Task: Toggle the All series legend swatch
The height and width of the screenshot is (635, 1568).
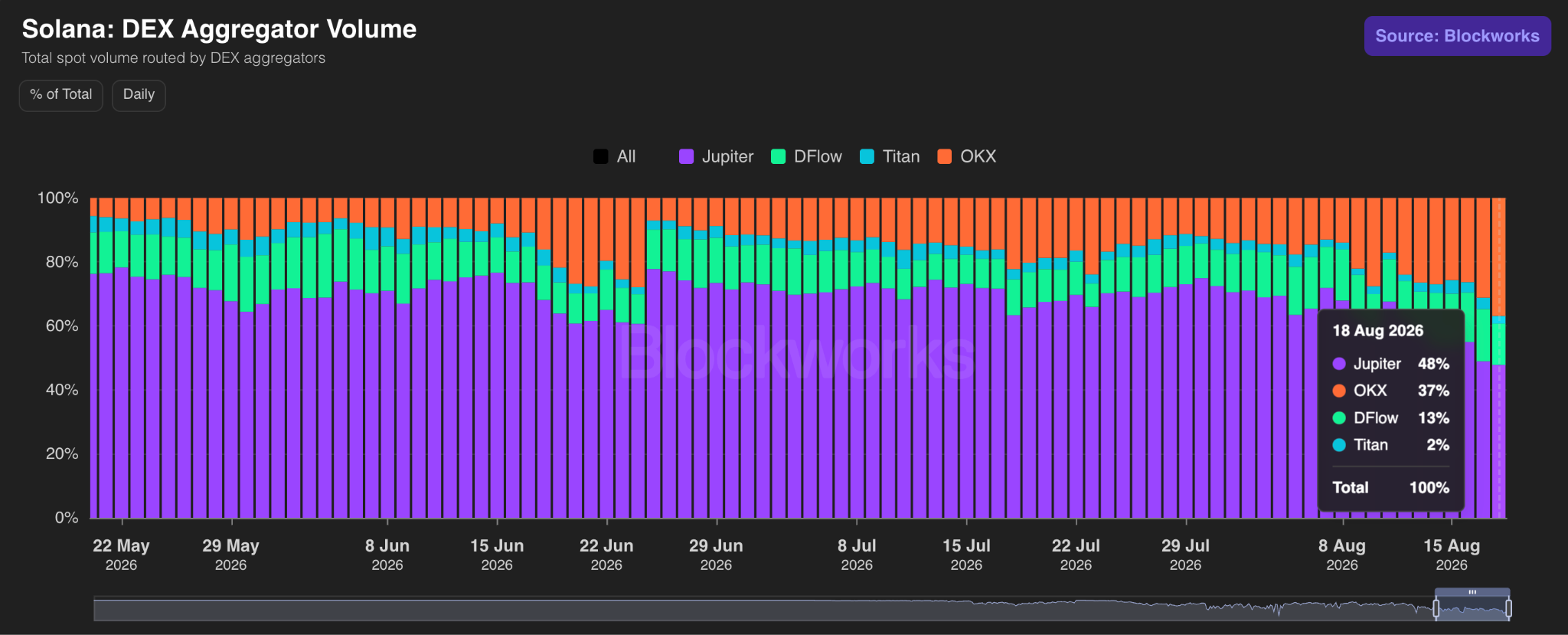Action: tap(601, 157)
